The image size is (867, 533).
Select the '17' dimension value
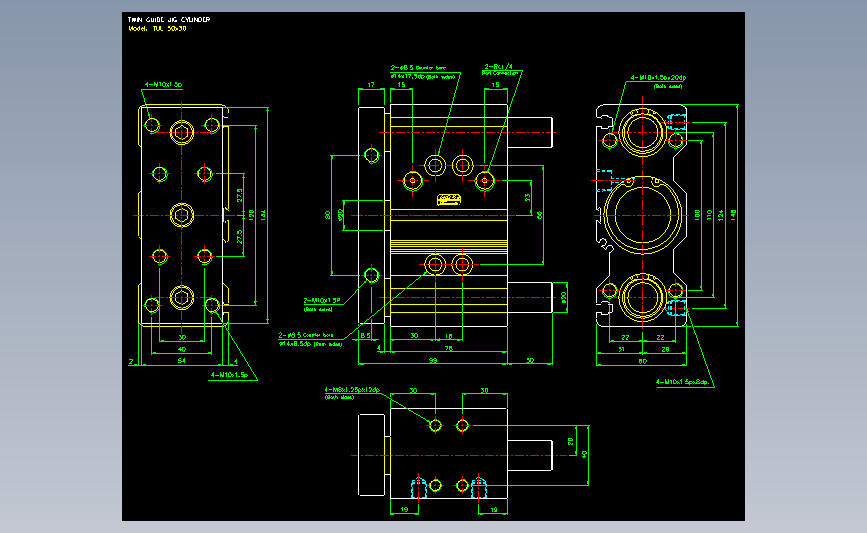pyautogui.click(x=371, y=85)
